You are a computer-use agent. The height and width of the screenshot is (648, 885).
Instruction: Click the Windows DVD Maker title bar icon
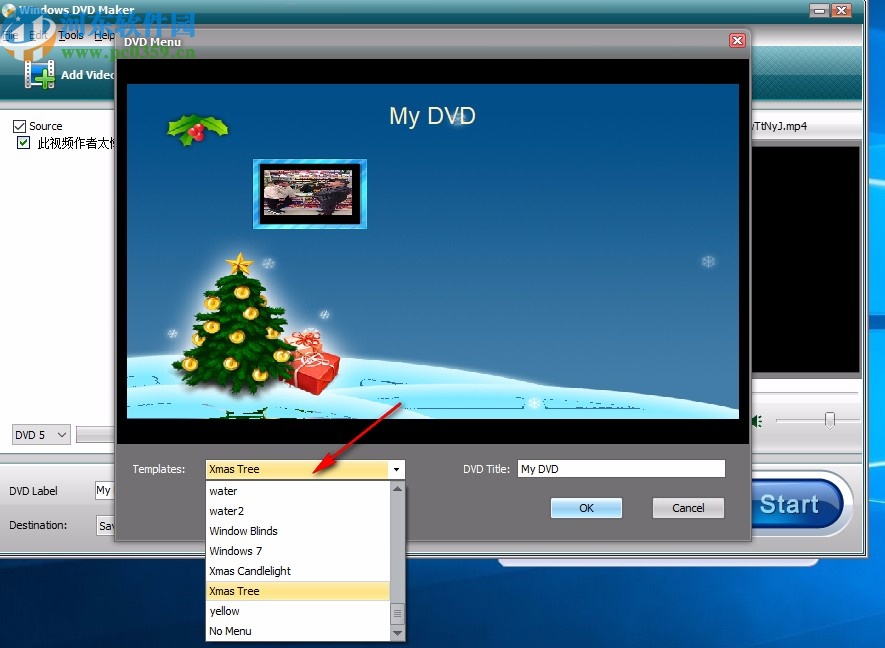coord(8,9)
